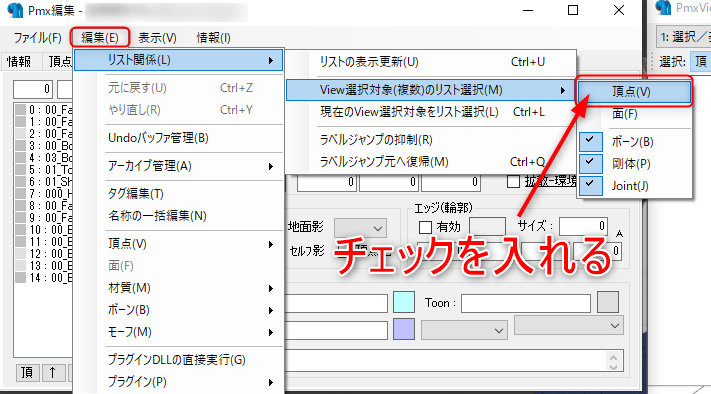
Task: Choose ラベルジャンプ元へ復帰(M)
Action: pyautogui.click(x=431, y=162)
